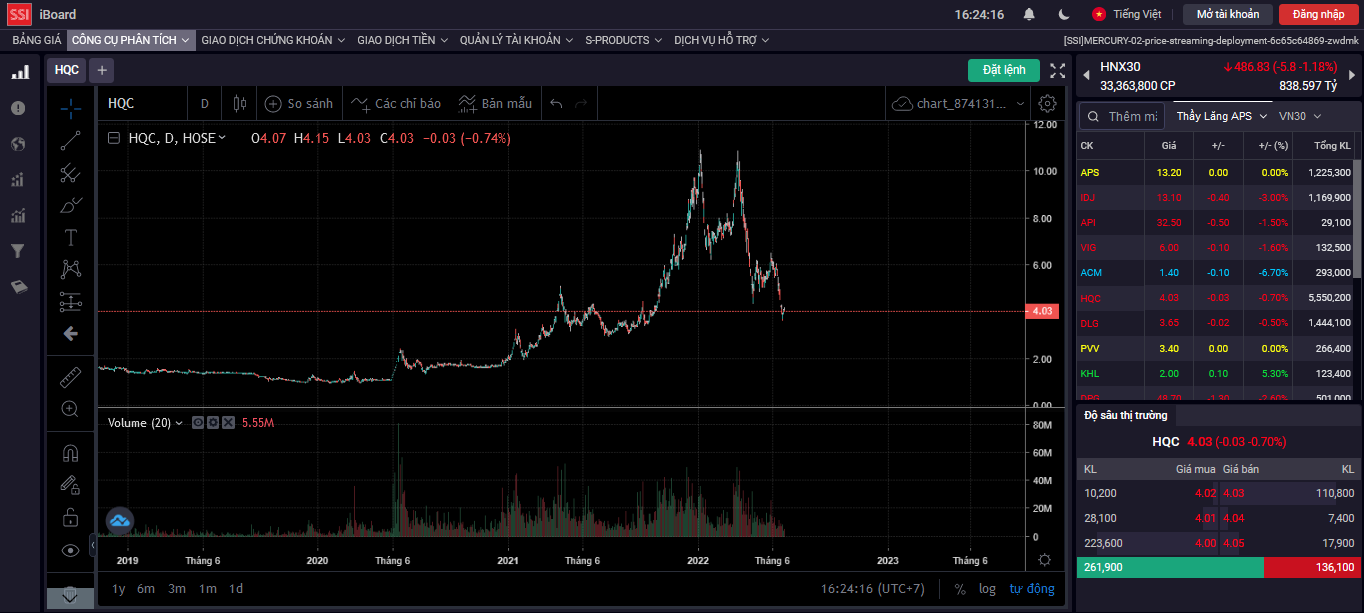Select the prediction and measurement tool
Viewport: 1364px width, 613px height.
click(70, 301)
